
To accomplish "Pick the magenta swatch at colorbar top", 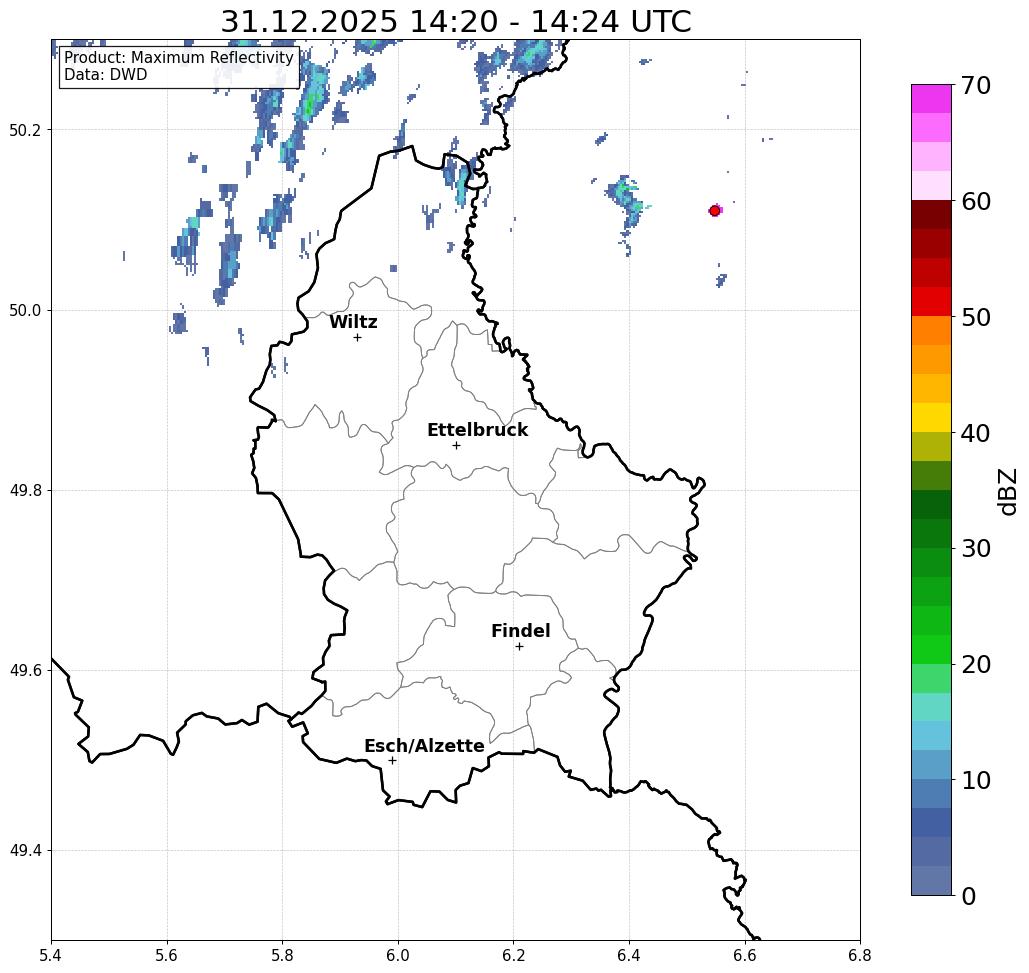I will (x=931, y=99).
